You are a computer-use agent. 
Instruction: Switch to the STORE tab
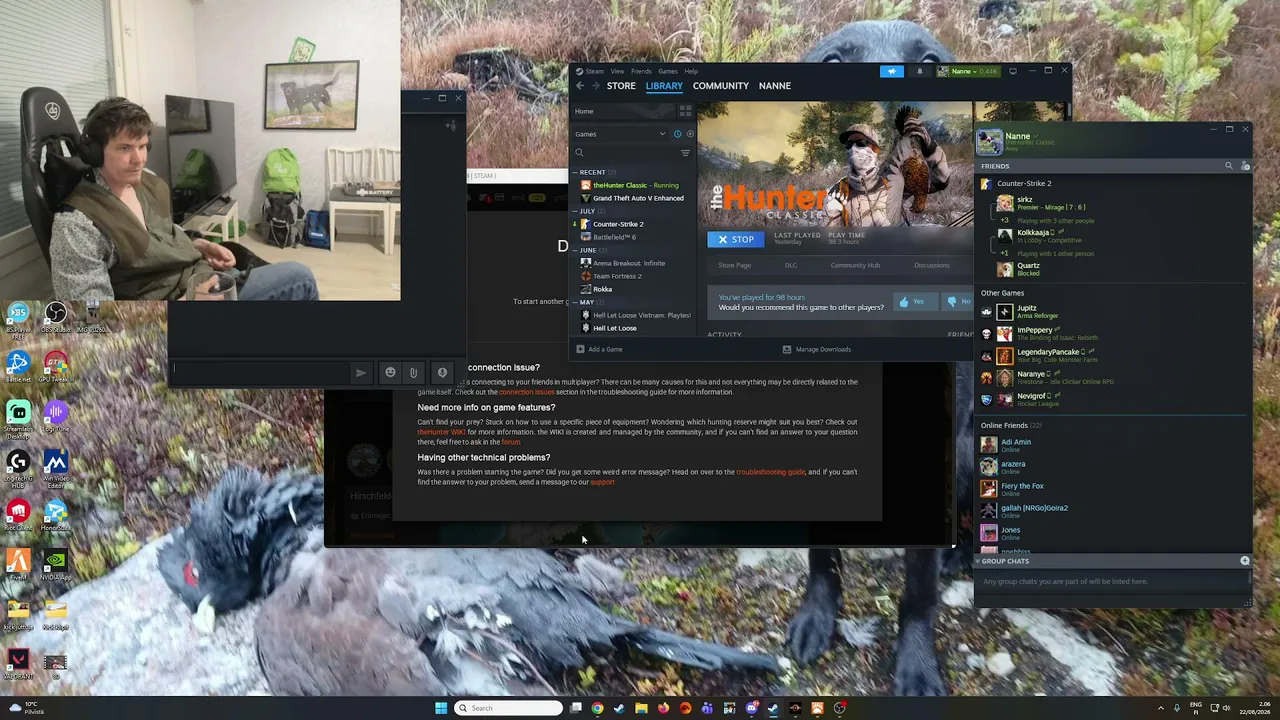point(621,86)
